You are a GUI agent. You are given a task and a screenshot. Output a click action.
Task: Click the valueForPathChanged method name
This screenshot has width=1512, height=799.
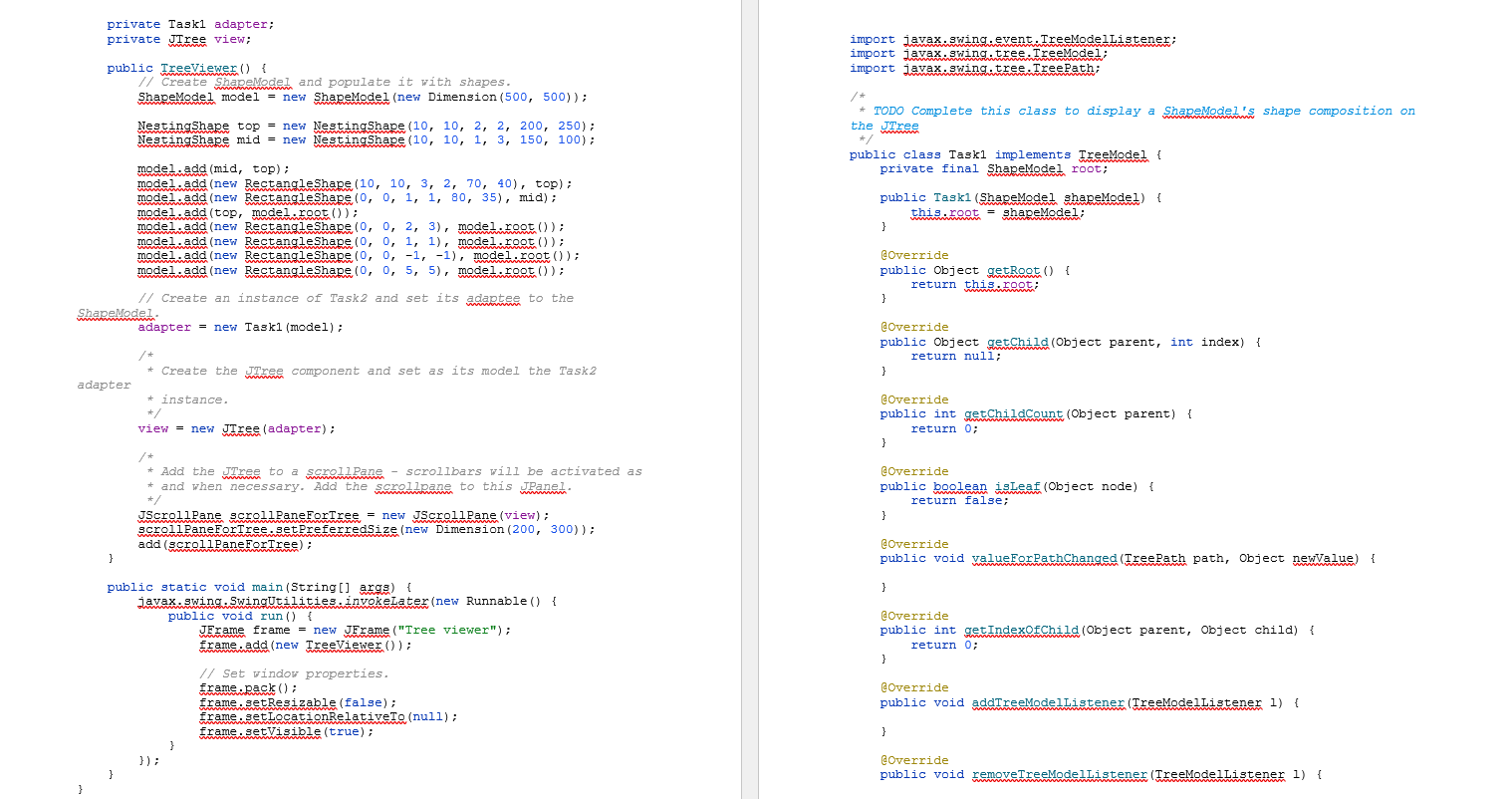(1046, 558)
